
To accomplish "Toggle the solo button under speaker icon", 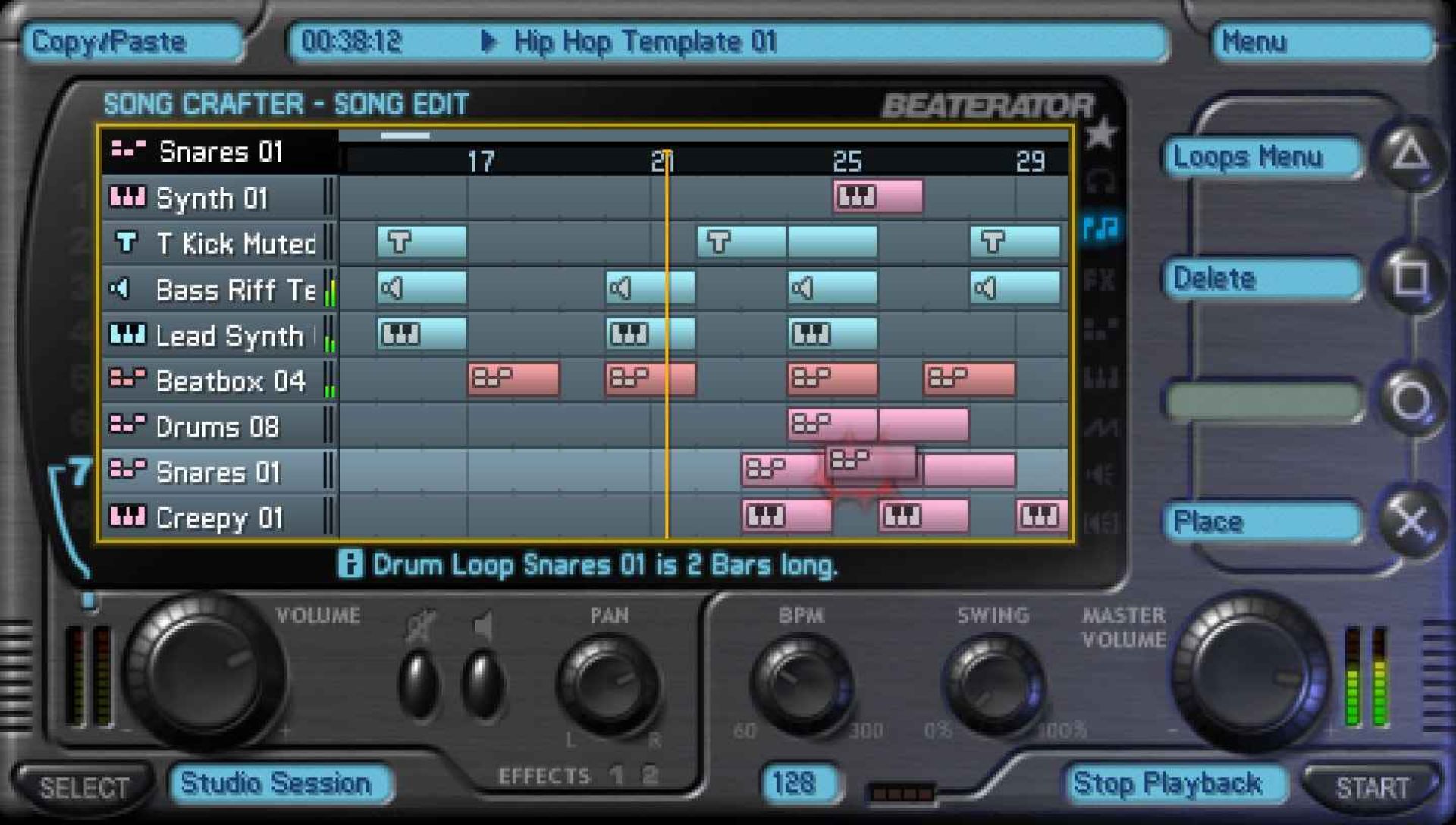I will pos(482,683).
